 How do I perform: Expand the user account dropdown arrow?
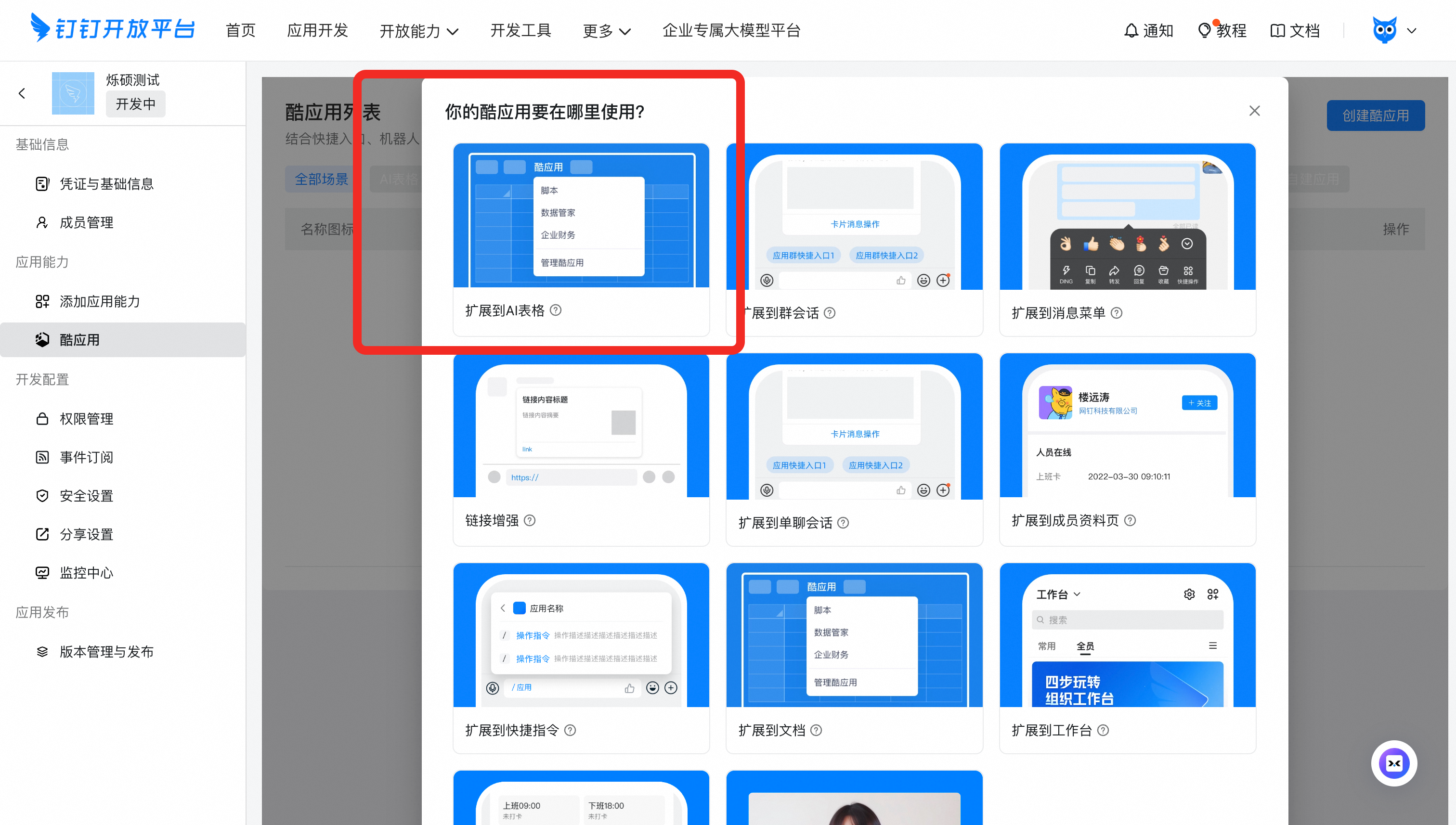point(1412,31)
